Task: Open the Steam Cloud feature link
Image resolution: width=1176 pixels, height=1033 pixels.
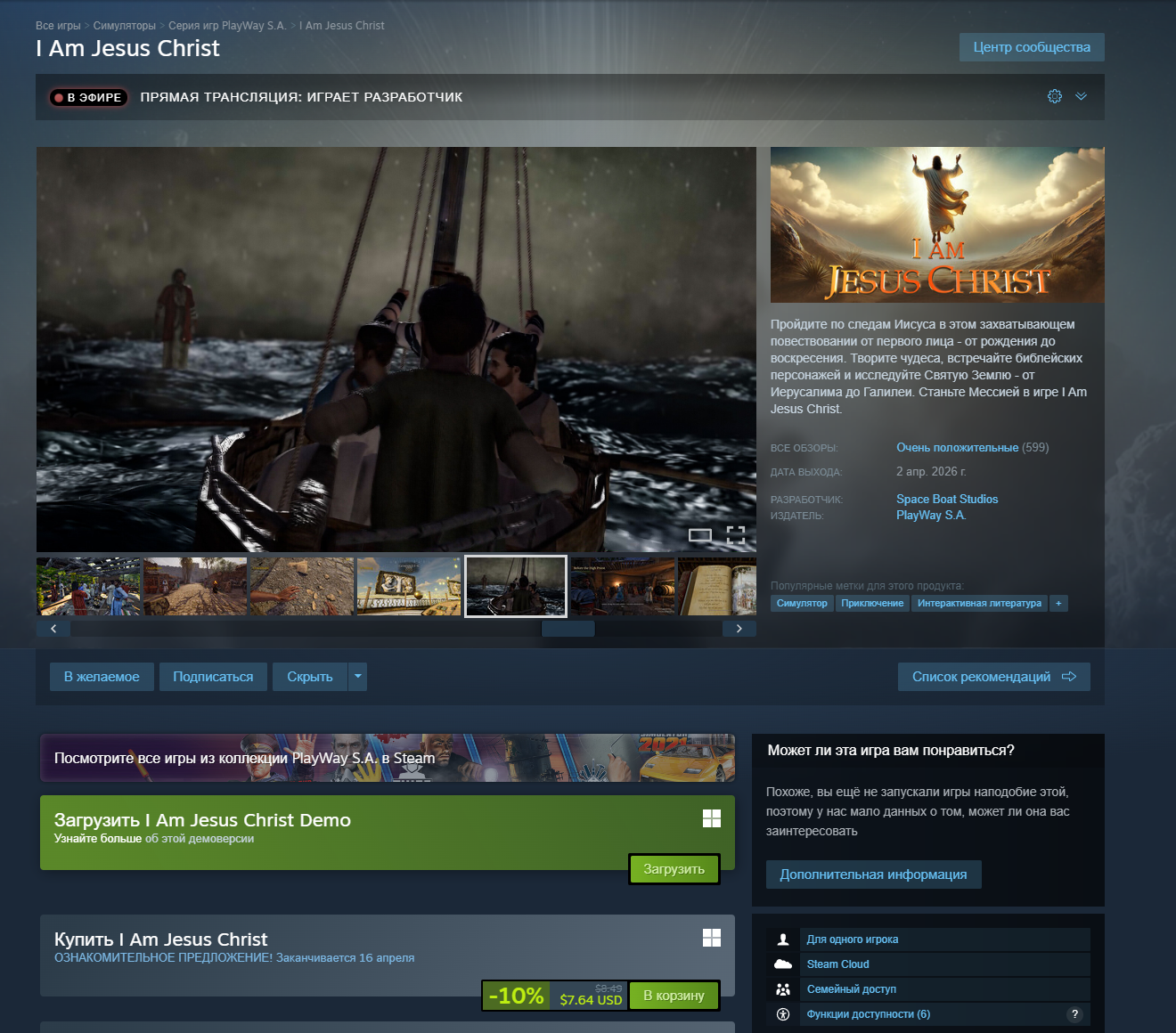Action: (x=838, y=964)
